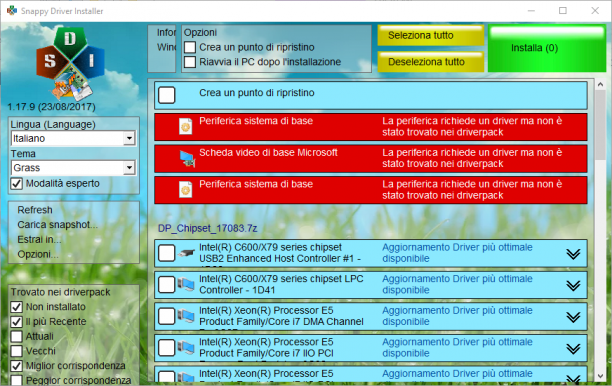Image resolution: width=612 pixels, height=386 pixels.
Task: Click the USB2 Enhanced Host Controller device icon
Action: click(186, 253)
